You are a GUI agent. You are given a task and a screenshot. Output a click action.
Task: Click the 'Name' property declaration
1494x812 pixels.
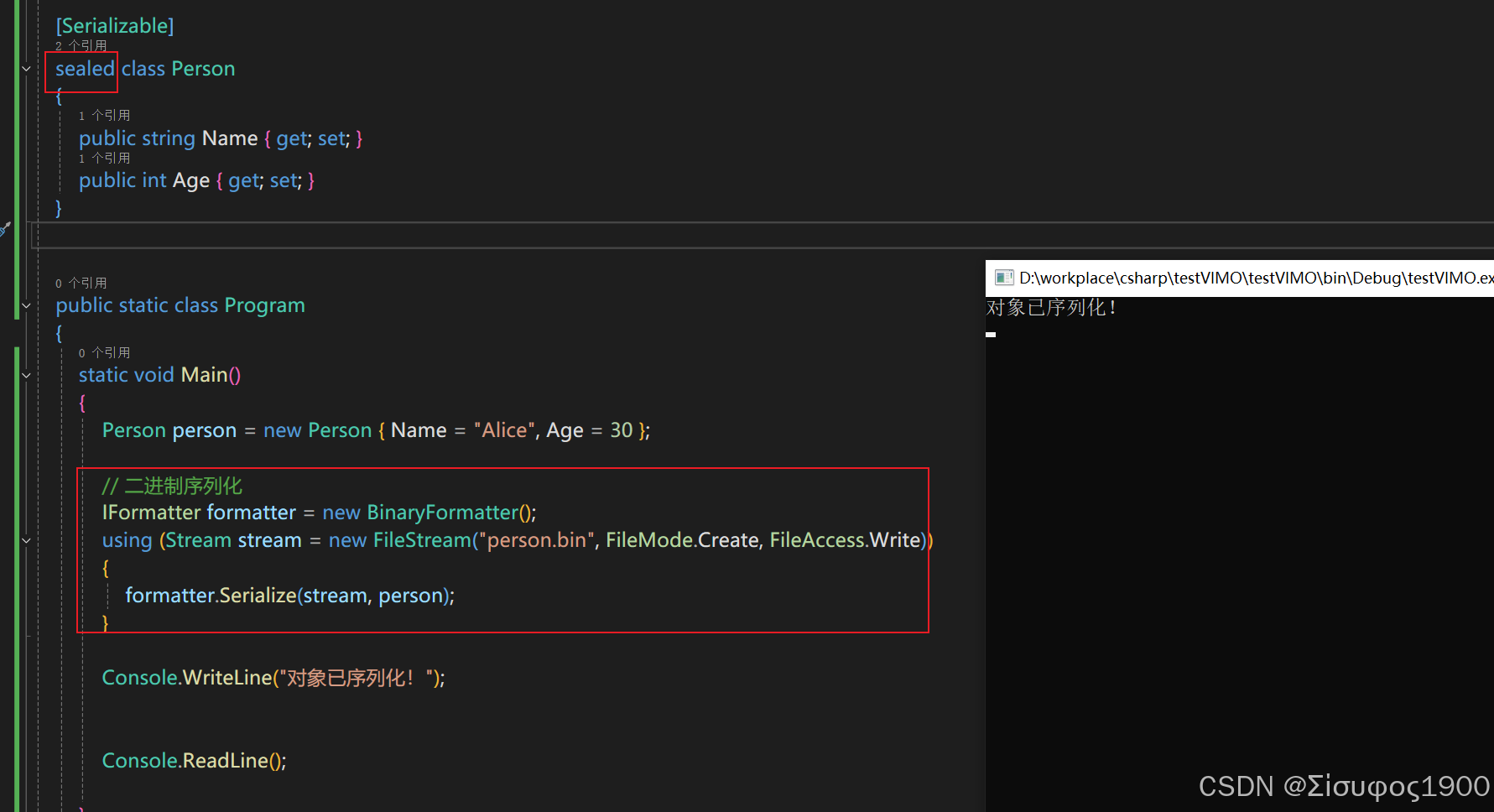(230, 138)
